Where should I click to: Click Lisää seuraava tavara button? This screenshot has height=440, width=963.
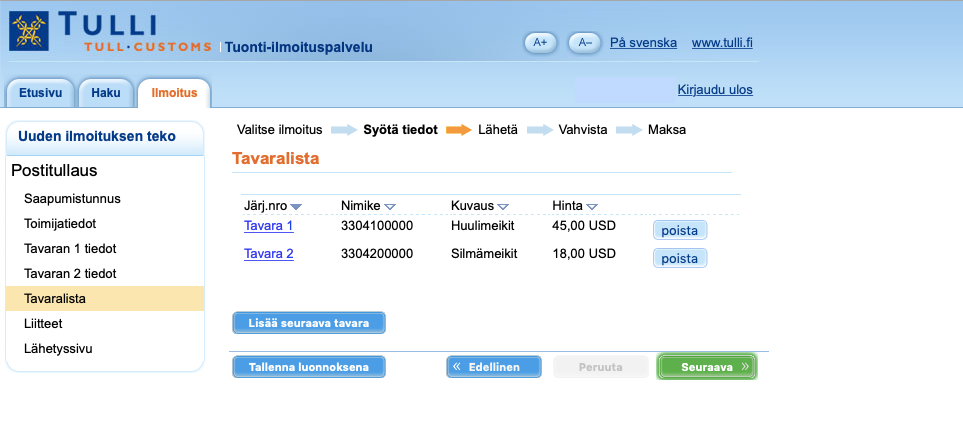click(309, 323)
